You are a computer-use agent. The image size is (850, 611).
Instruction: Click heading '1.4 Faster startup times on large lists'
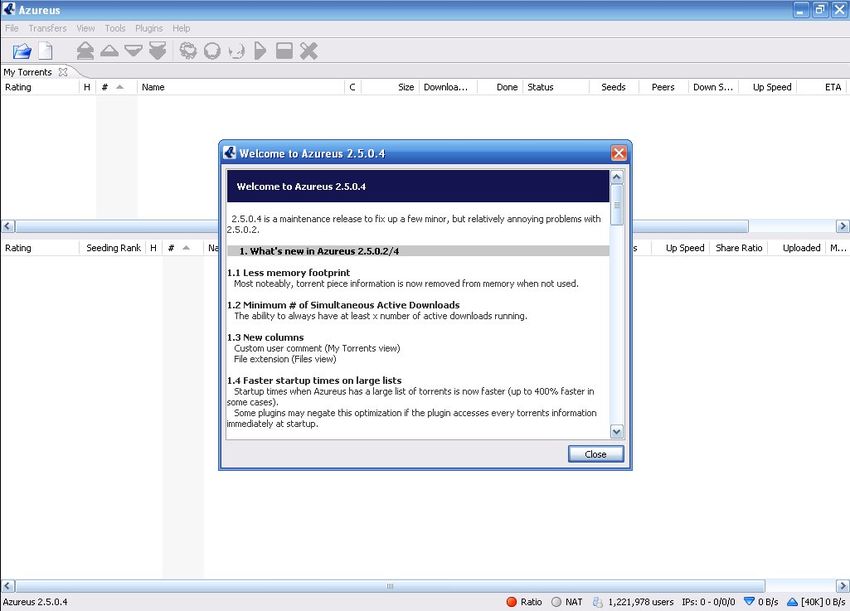click(x=314, y=381)
